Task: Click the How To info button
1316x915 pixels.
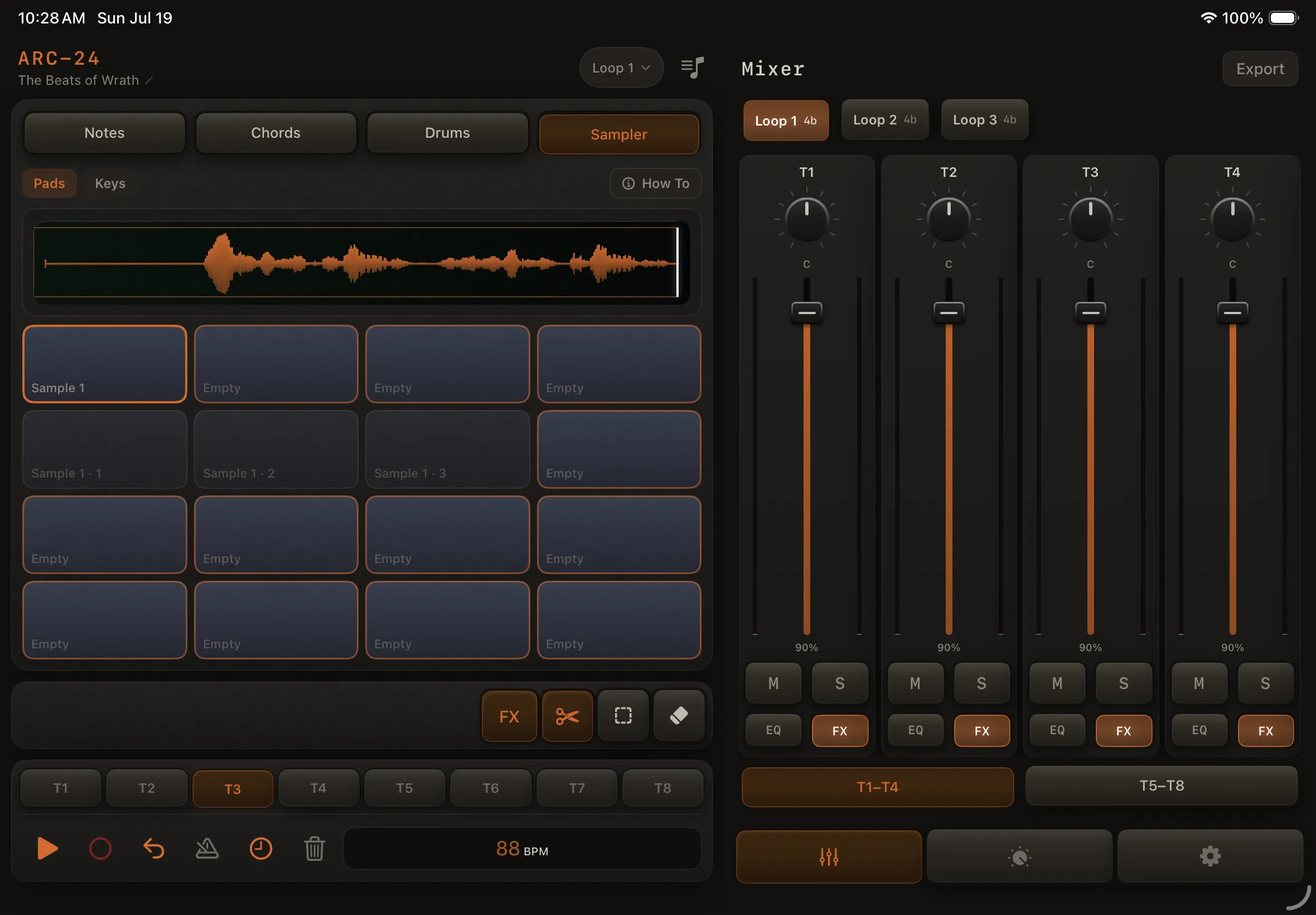Action: (655, 184)
